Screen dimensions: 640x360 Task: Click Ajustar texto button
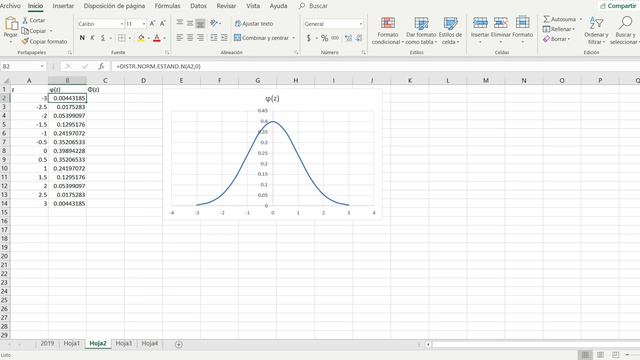coord(254,24)
